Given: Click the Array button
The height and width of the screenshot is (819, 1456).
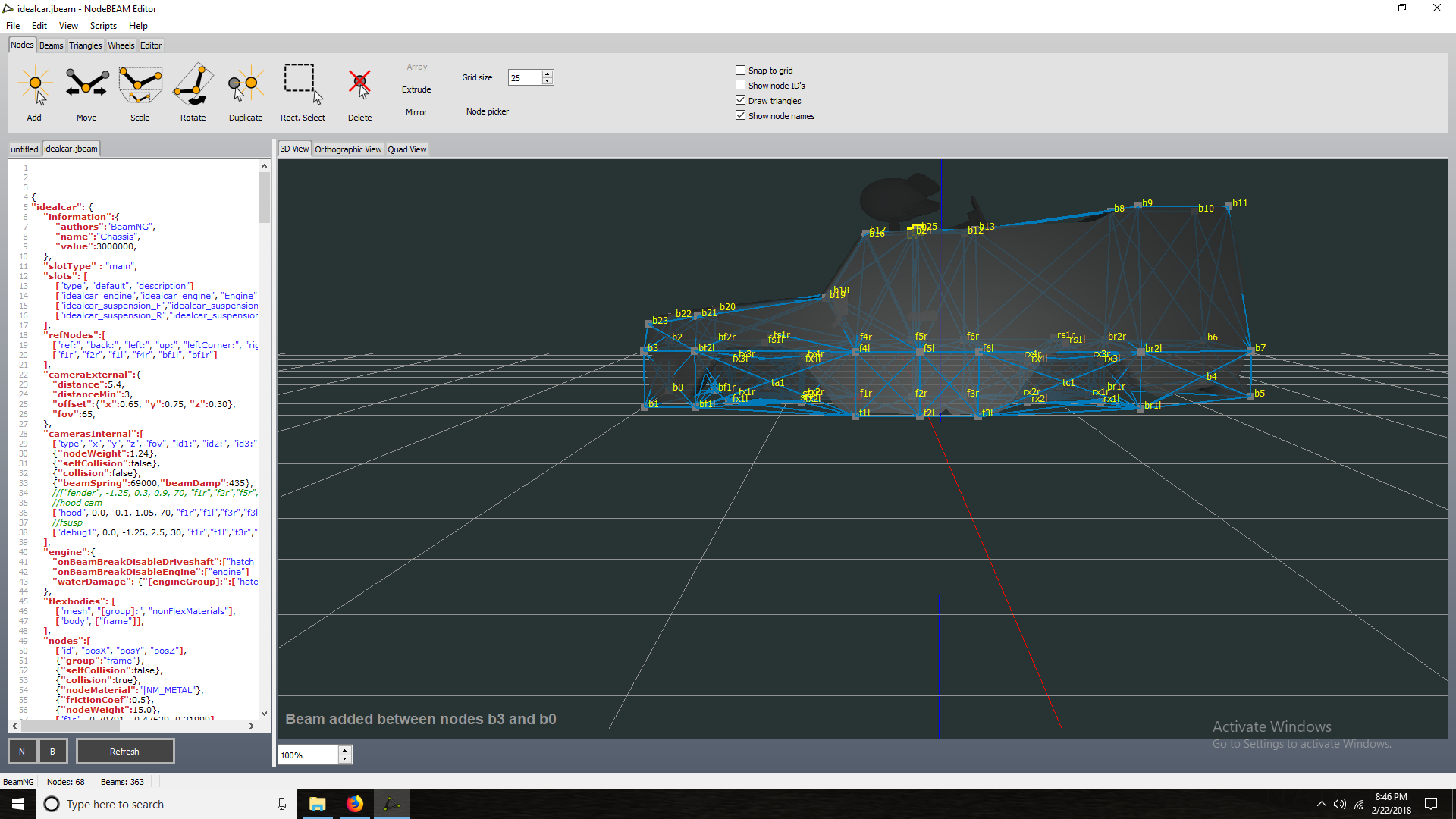Looking at the screenshot, I should click(417, 67).
